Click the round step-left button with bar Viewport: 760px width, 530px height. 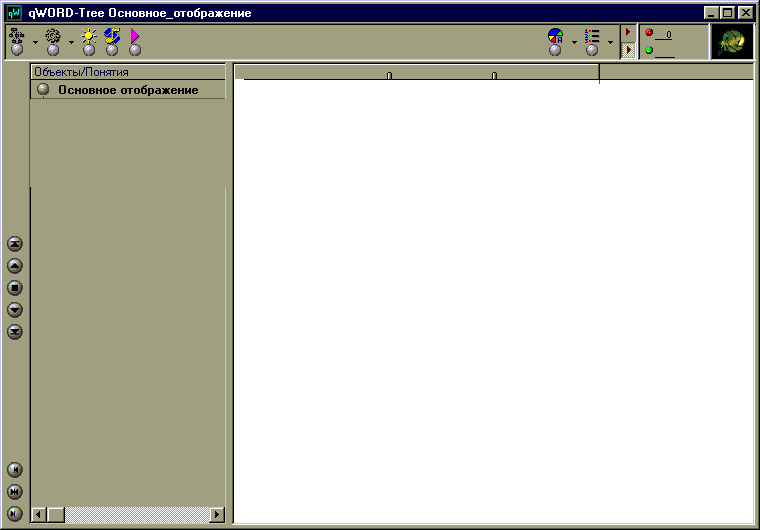coord(15,469)
